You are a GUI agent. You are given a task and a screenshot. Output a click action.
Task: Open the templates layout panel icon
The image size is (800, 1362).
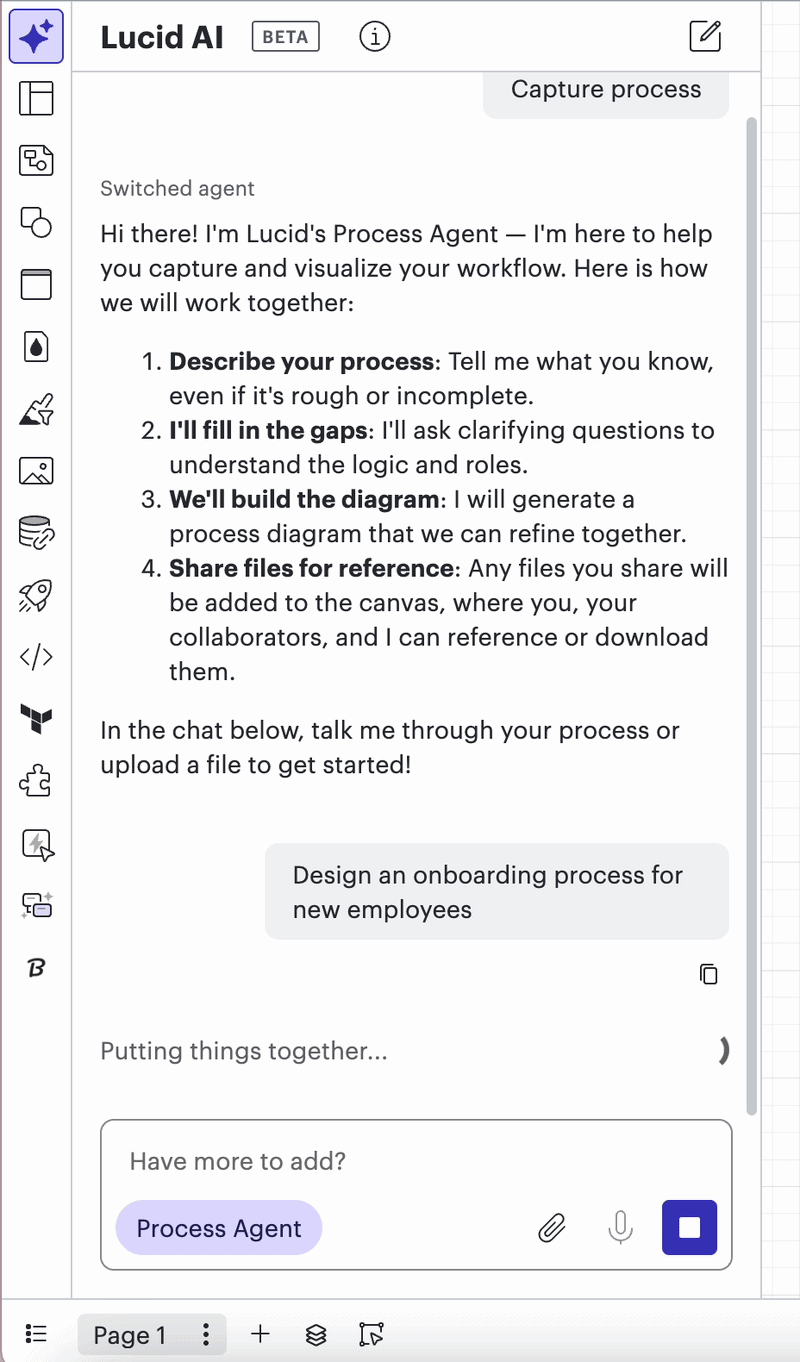(x=36, y=98)
